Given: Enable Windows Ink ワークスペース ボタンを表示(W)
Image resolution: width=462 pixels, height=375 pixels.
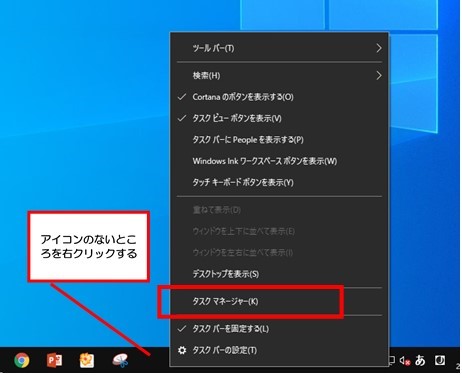Looking at the screenshot, I should click(x=279, y=161).
